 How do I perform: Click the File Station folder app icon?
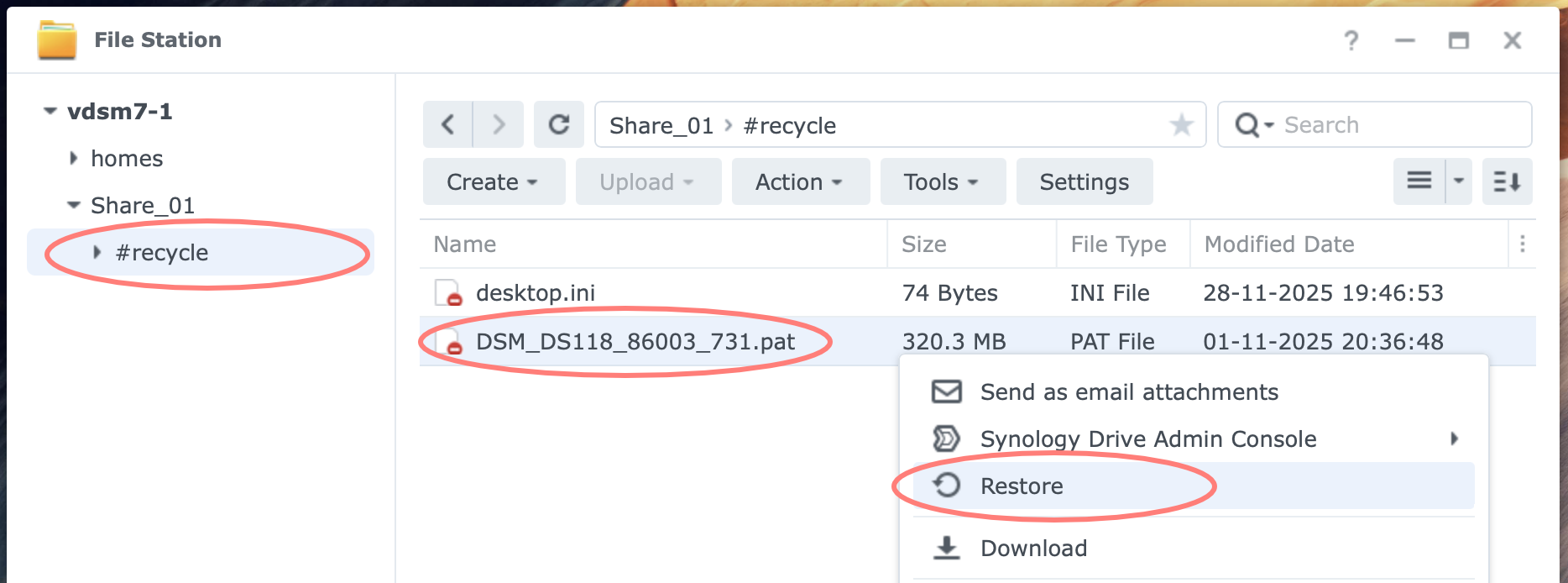click(56, 39)
